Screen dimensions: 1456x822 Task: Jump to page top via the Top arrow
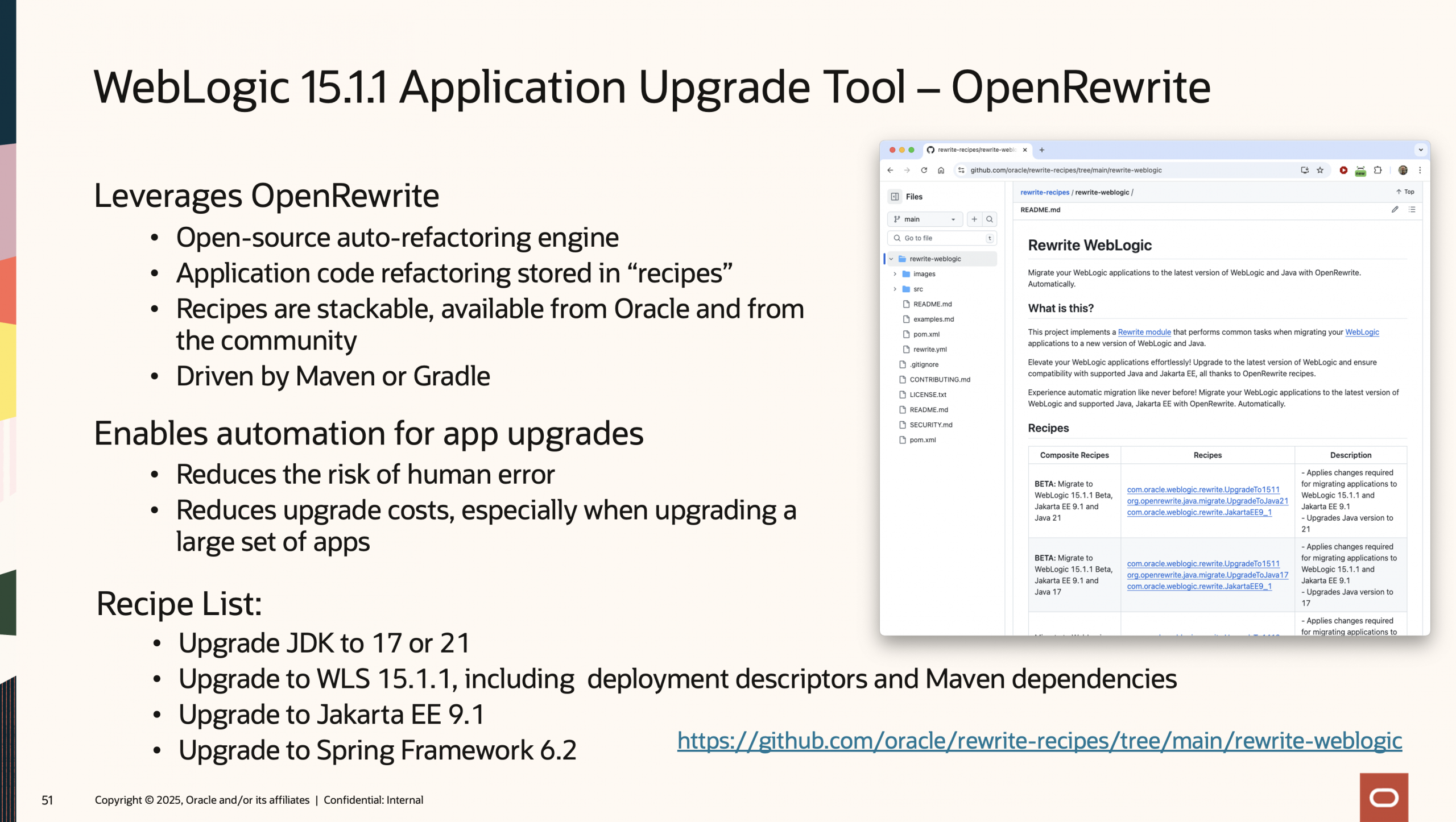point(1405,192)
